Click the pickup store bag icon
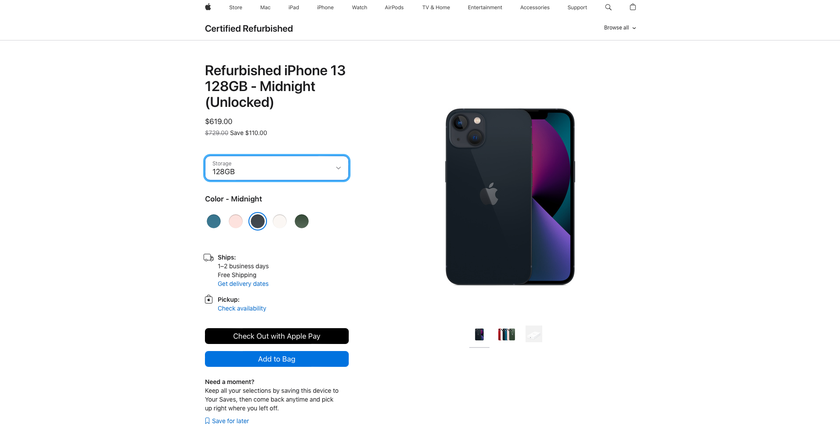 [x=209, y=300]
